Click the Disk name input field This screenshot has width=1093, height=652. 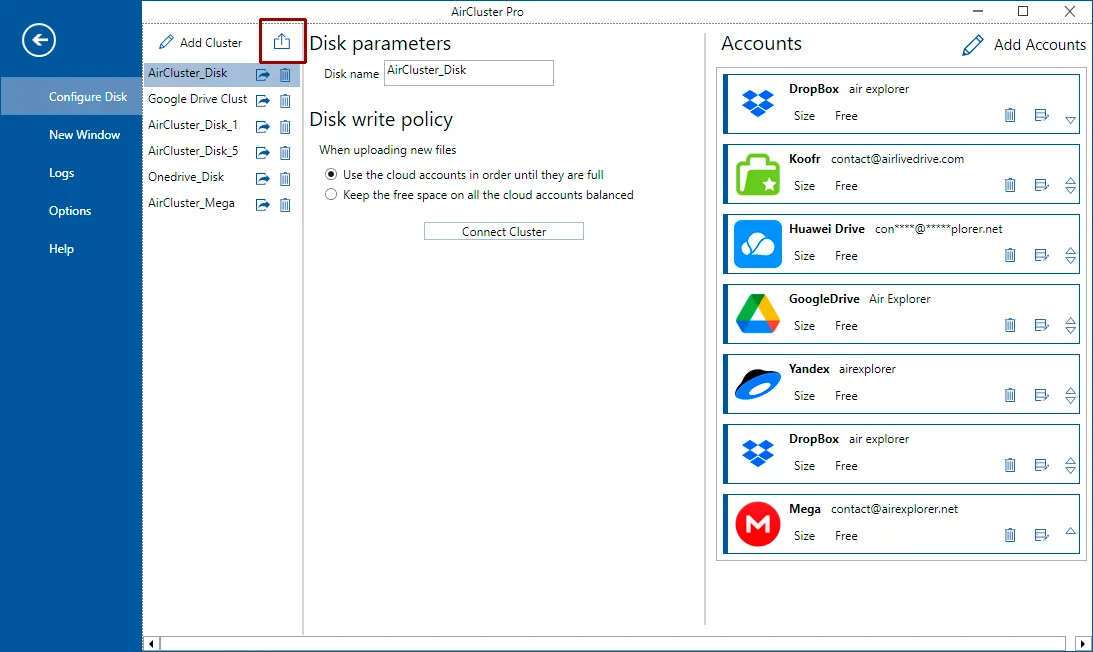[x=468, y=73]
